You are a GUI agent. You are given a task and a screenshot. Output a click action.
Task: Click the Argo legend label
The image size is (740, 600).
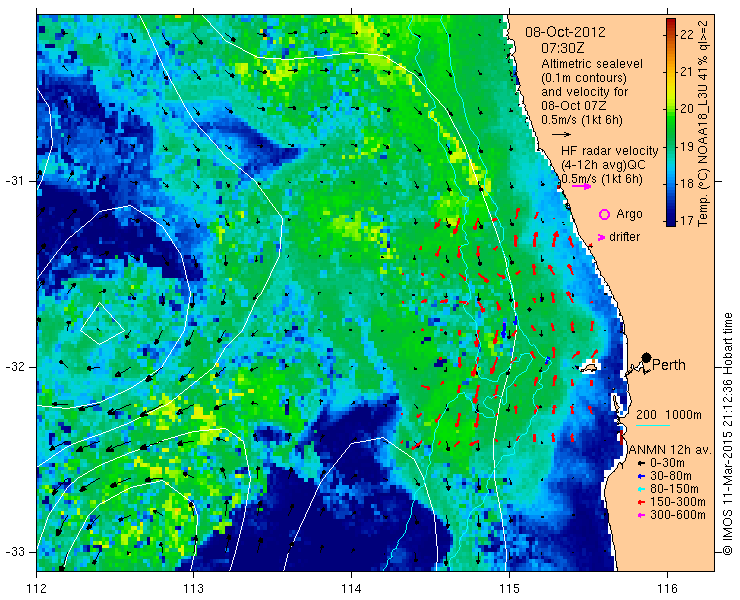[630, 214]
